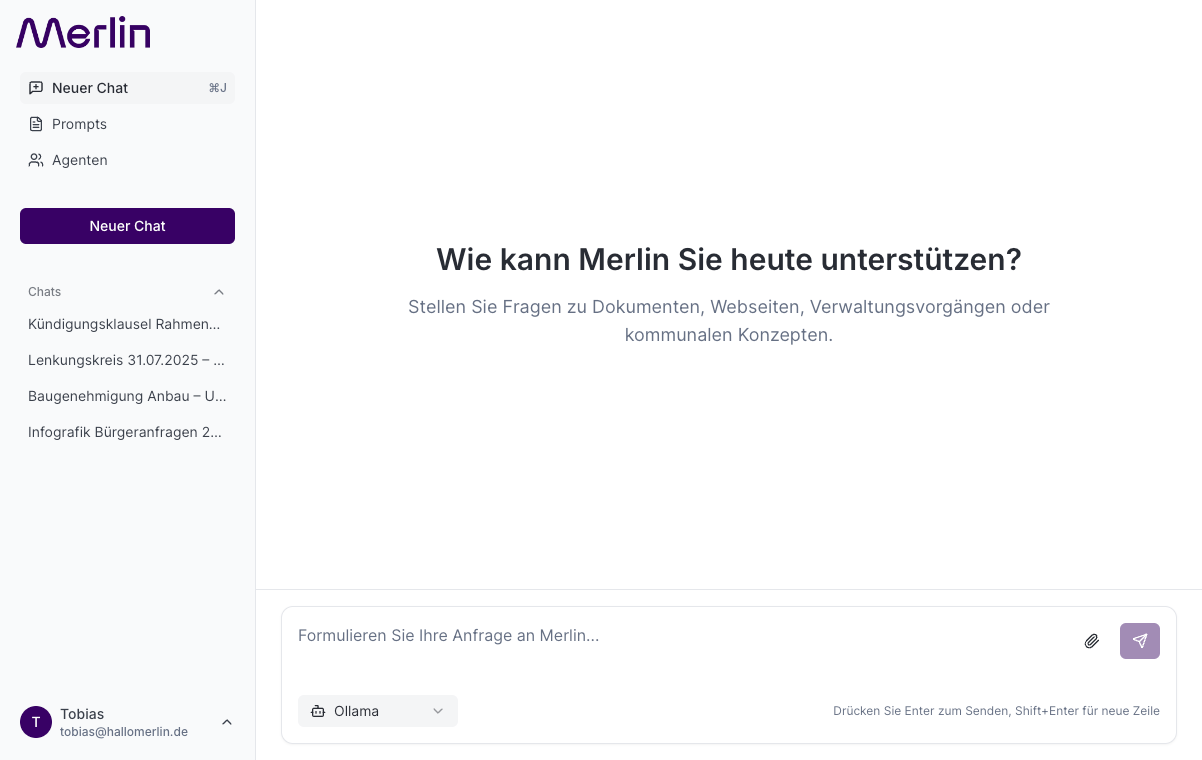
Task: Open chat Baugenehmigung Anbau
Action: point(127,396)
